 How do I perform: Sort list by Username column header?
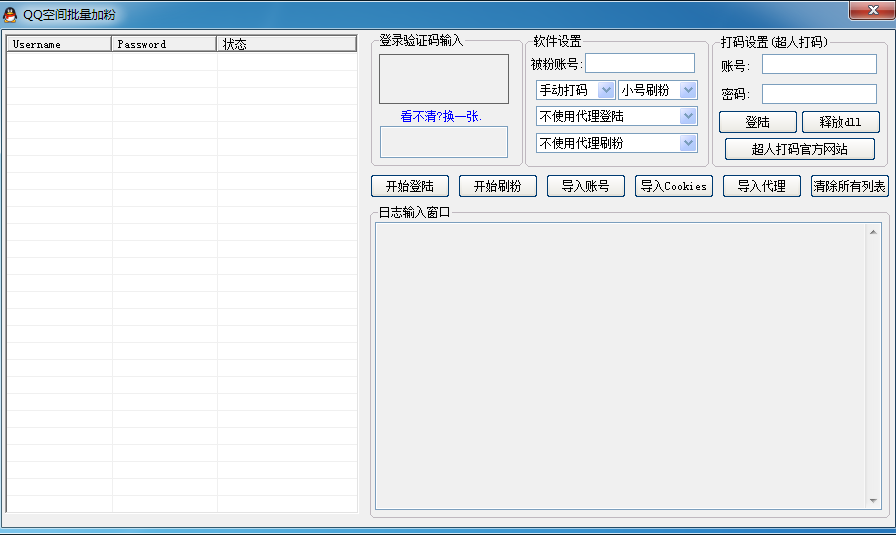tap(59, 44)
